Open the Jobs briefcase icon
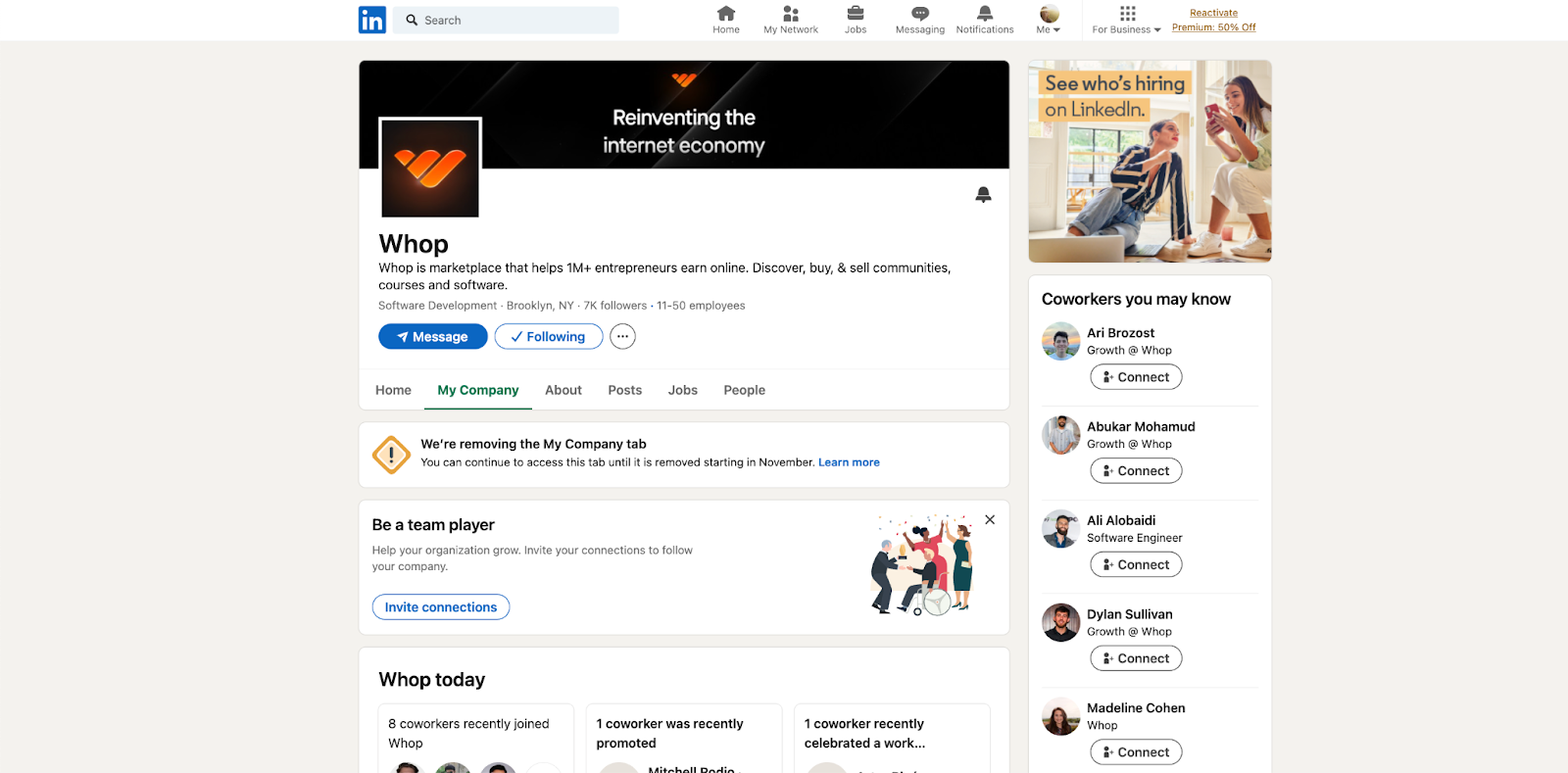 856,14
